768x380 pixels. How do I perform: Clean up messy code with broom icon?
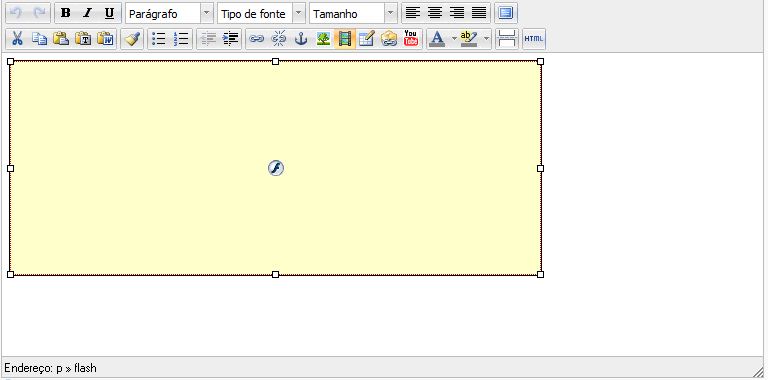(x=132, y=39)
